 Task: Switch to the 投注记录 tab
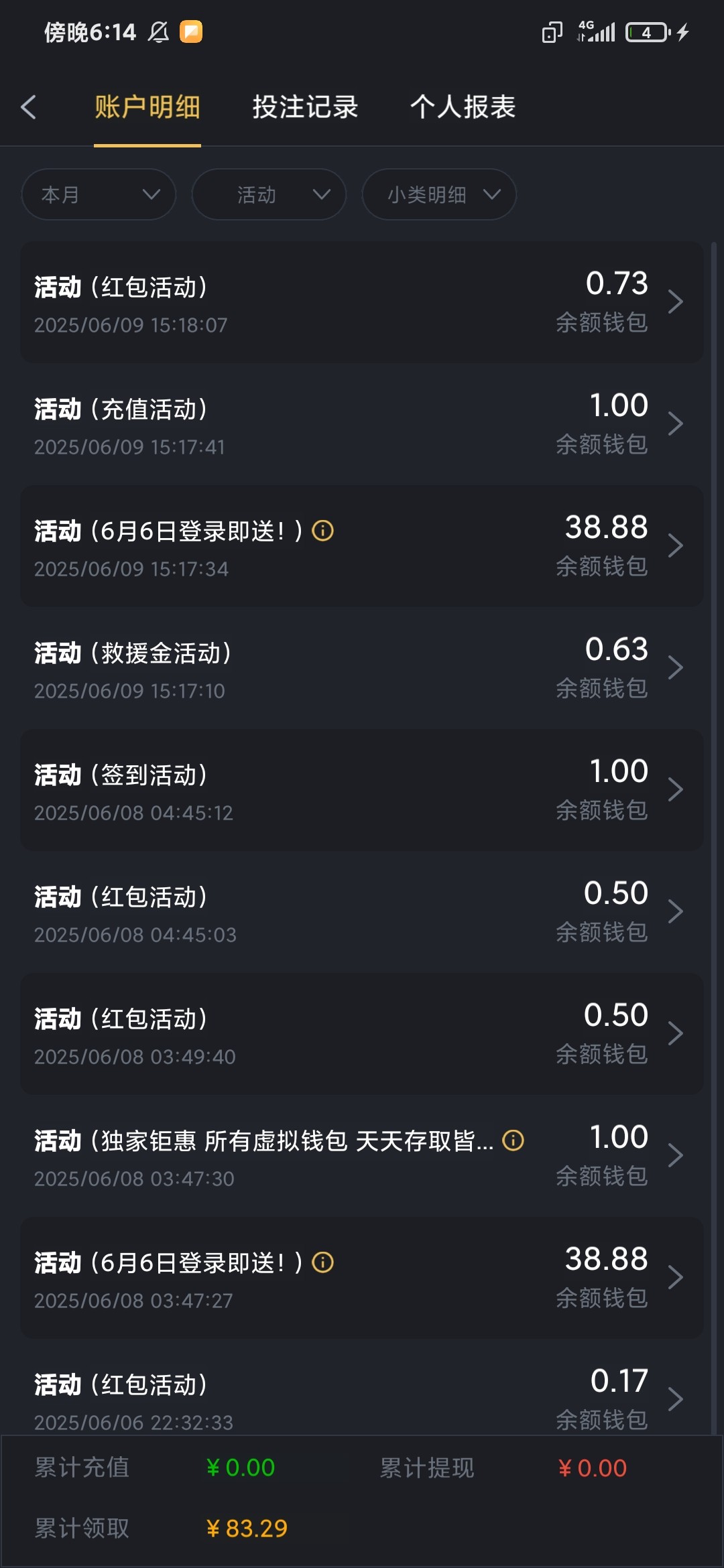coord(305,107)
